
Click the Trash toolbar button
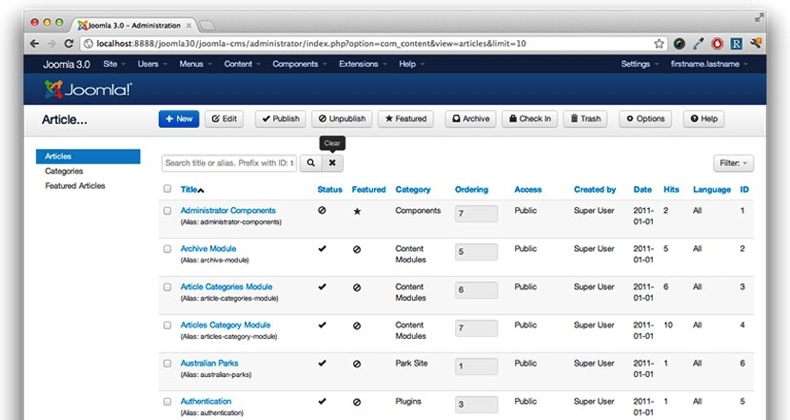(x=585, y=119)
